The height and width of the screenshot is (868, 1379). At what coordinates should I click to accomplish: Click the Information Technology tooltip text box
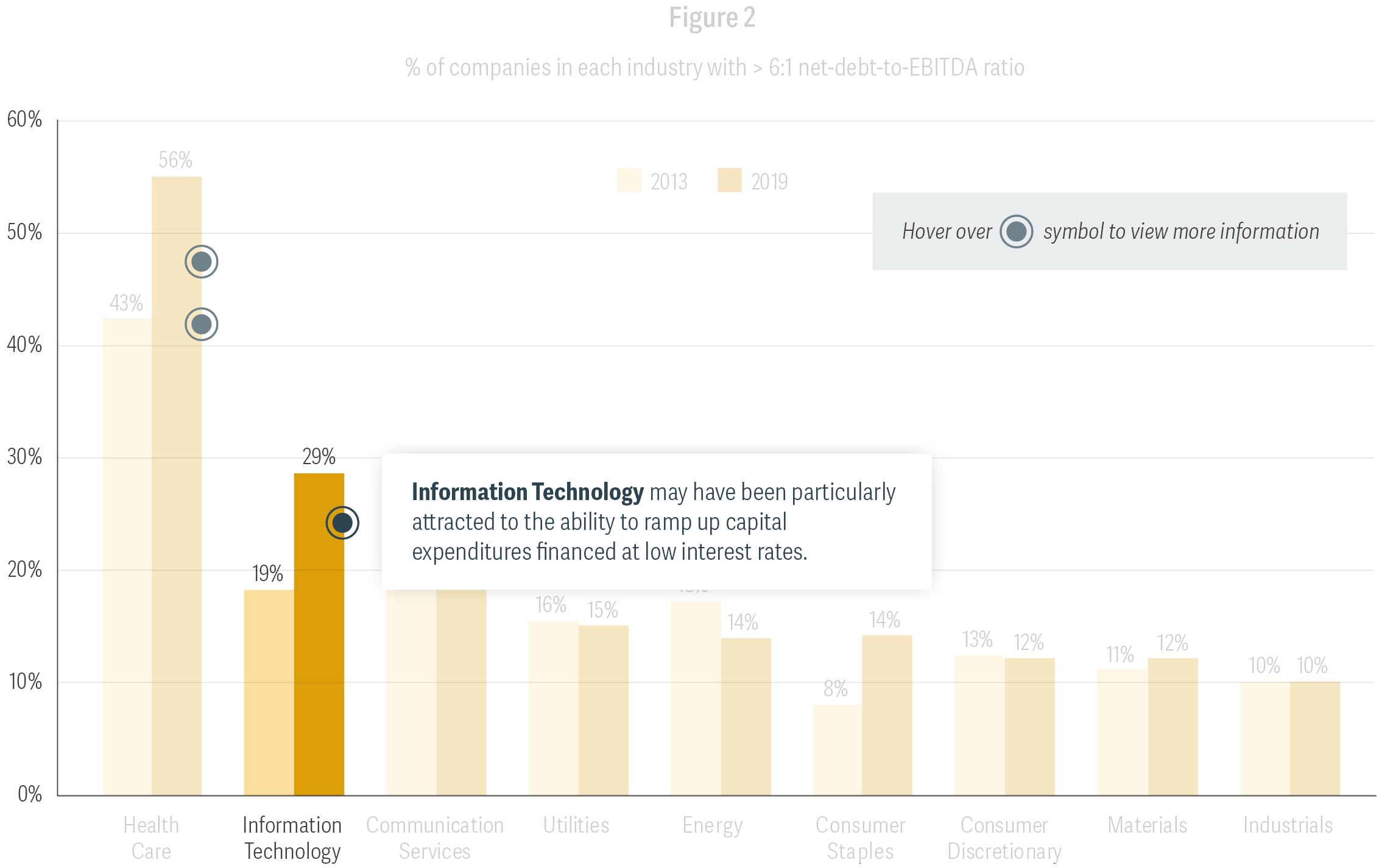coord(656,521)
